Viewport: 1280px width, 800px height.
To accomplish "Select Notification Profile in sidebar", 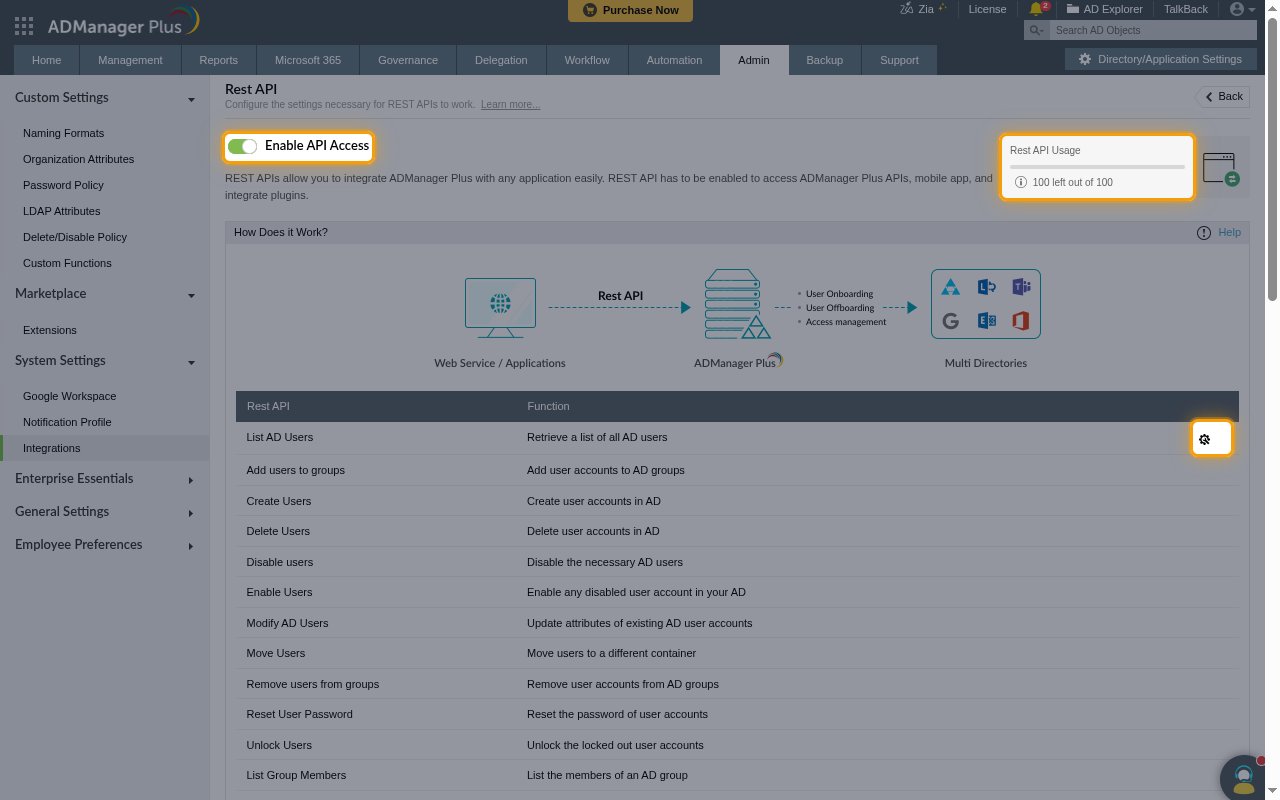I will click(x=67, y=422).
